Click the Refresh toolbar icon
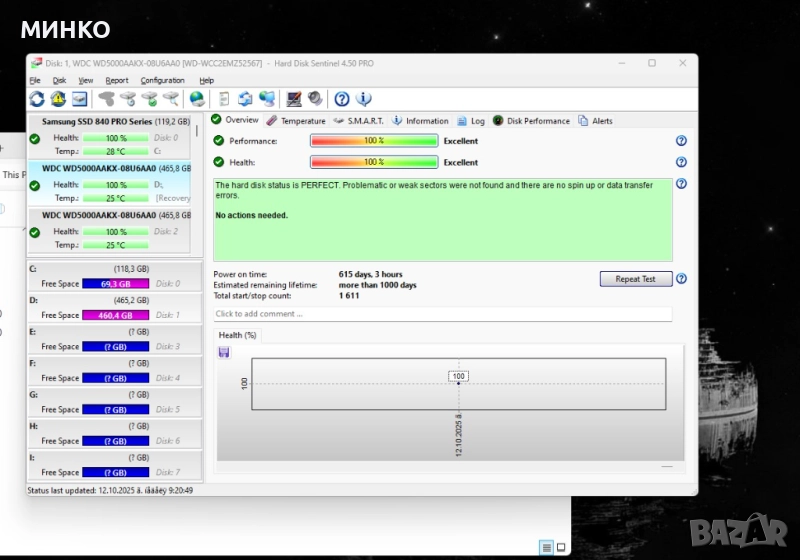 [x=37, y=99]
